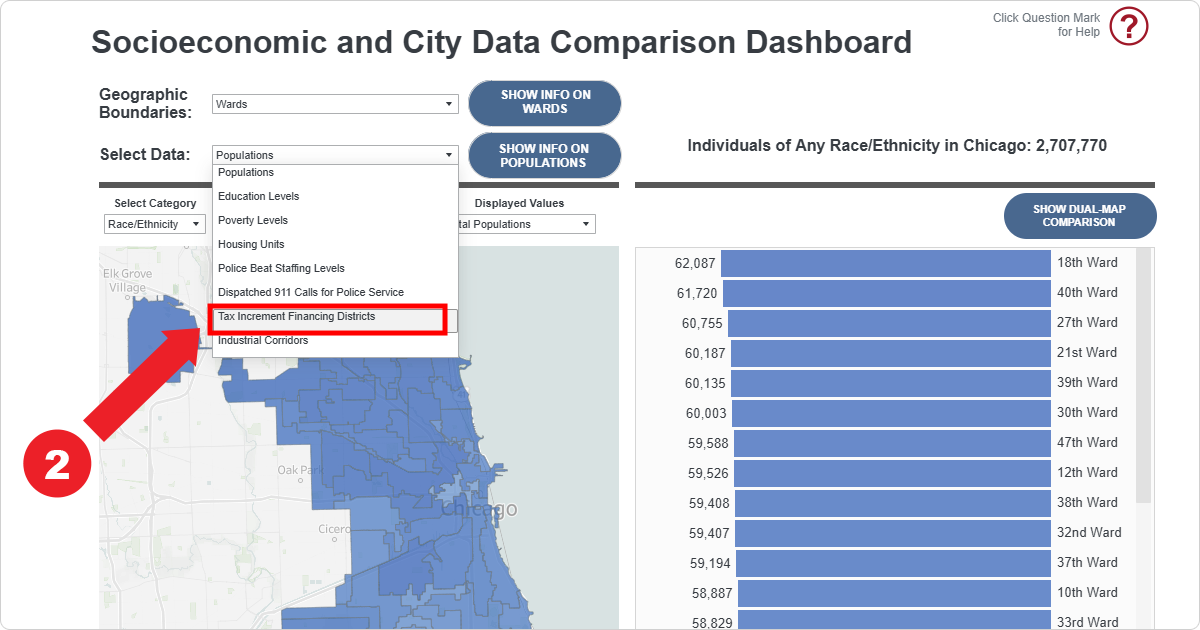Screen dimensions: 1200x630
Task: Click the Show Dual-Map Comparison button
Action: [1079, 216]
